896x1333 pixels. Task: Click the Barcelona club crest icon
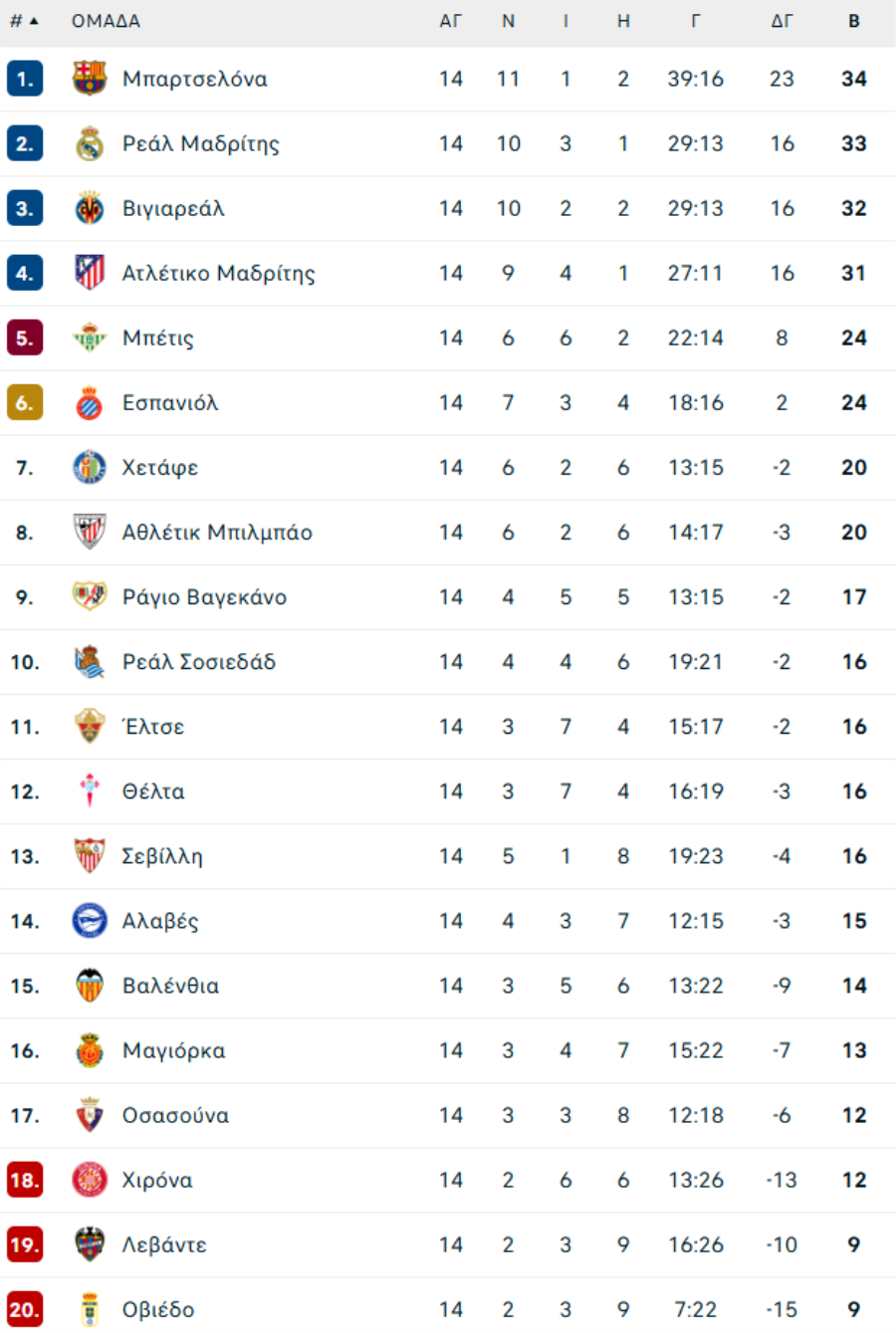pyautogui.click(x=90, y=79)
